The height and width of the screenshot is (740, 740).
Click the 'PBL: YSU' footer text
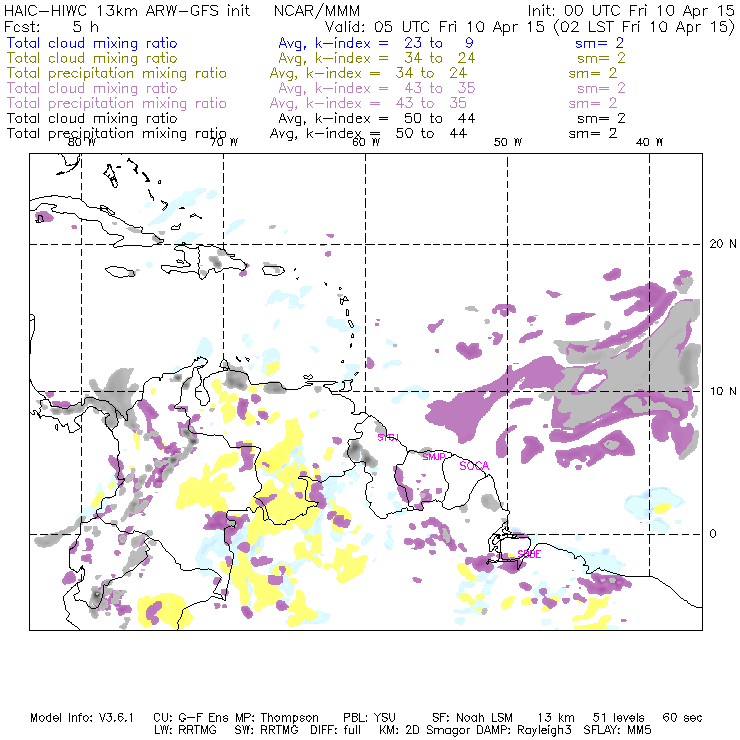370,718
